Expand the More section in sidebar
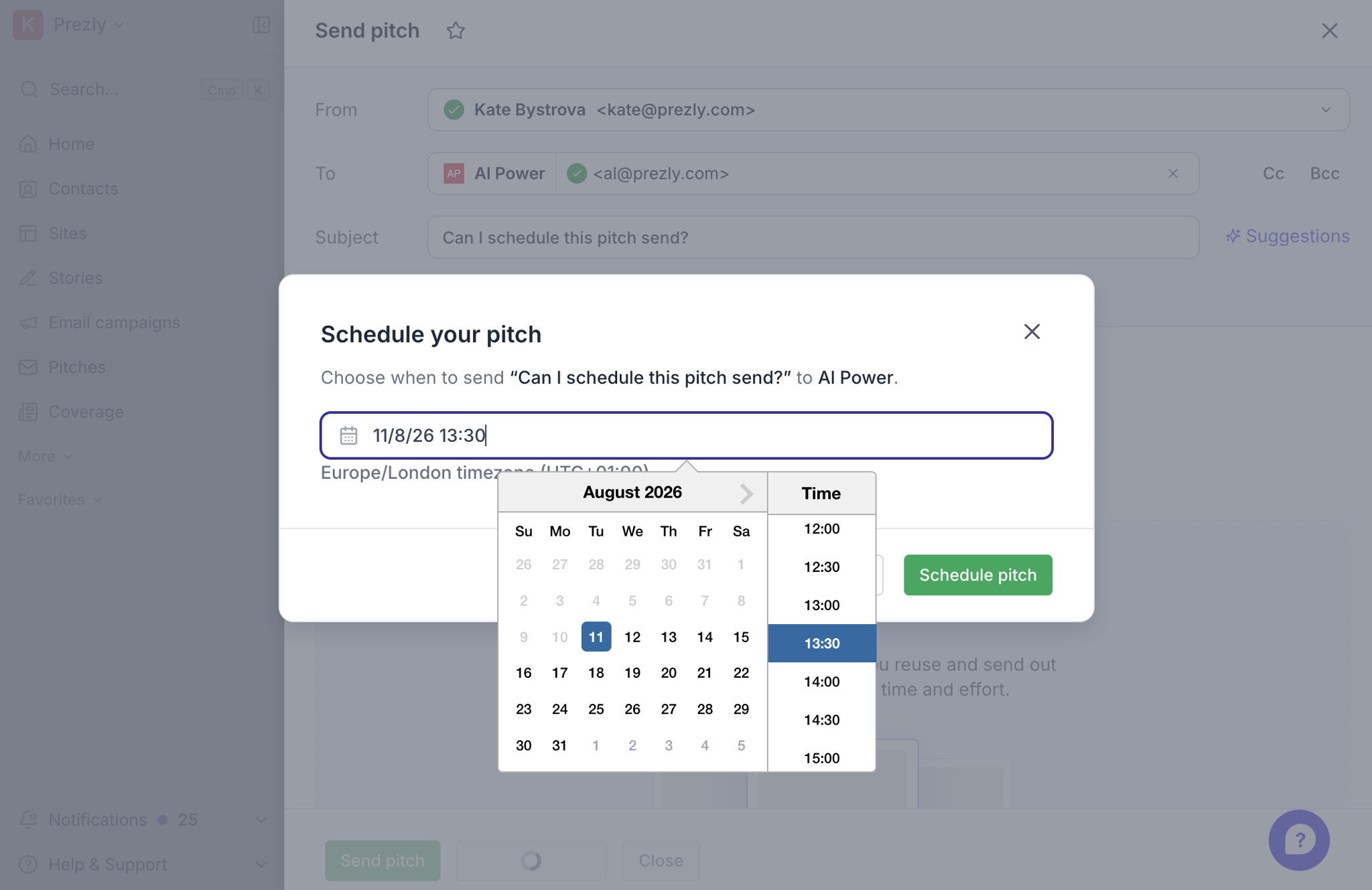Screen dimensions: 1372x890 46,456
